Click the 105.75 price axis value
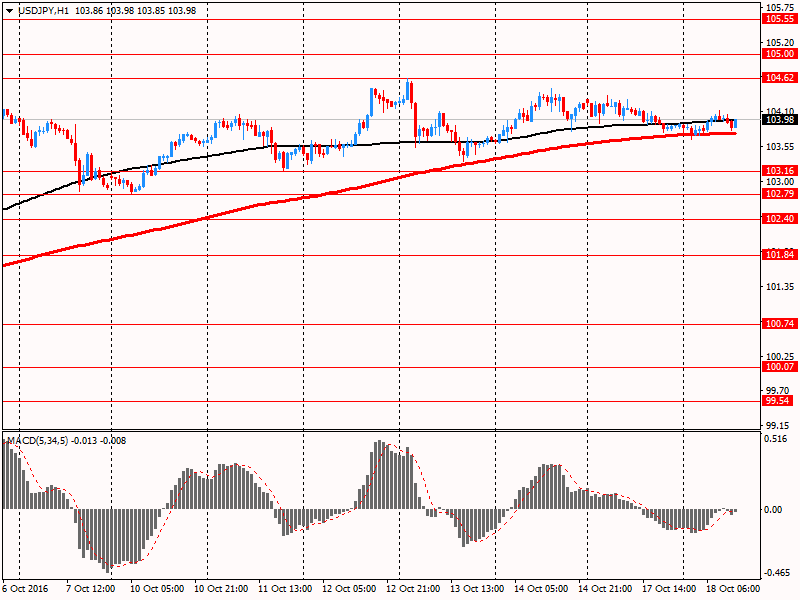 point(780,8)
